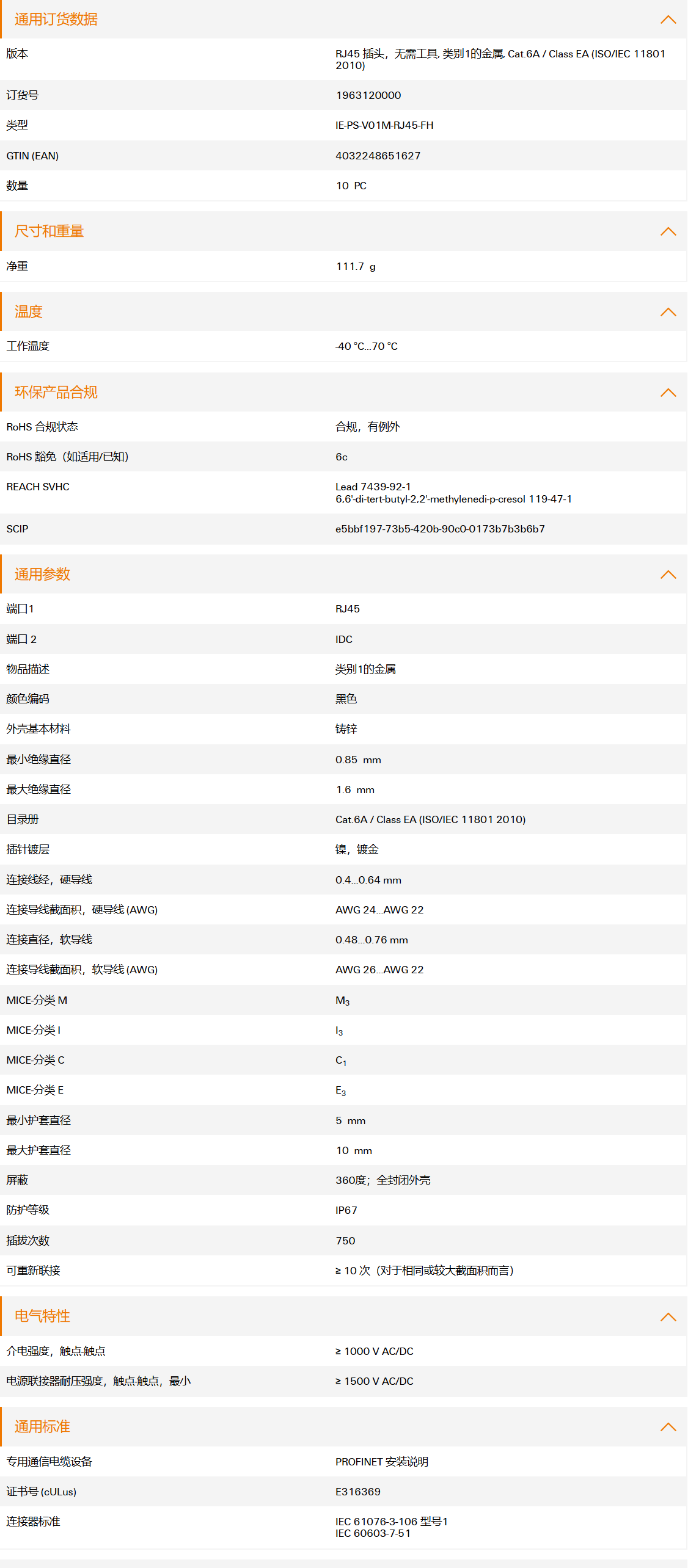Click RoHS status 合规，有例外
Image resolution: width=688 pixels, height=1568 pixels.
367,427
